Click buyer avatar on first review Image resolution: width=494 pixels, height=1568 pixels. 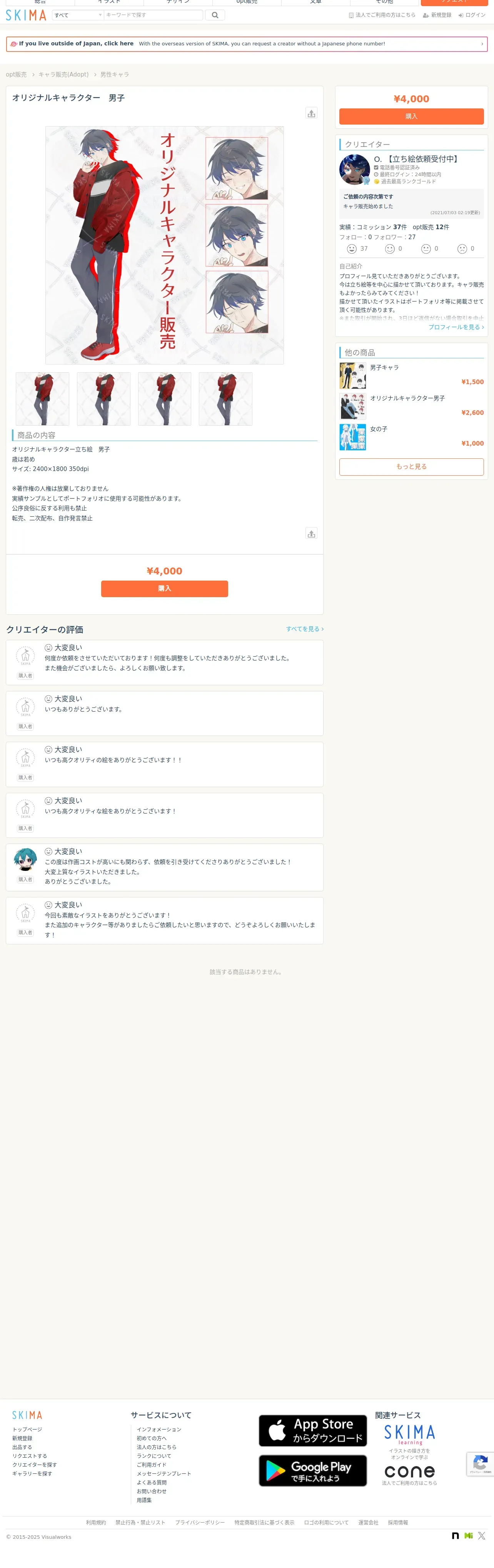point(25,656)
